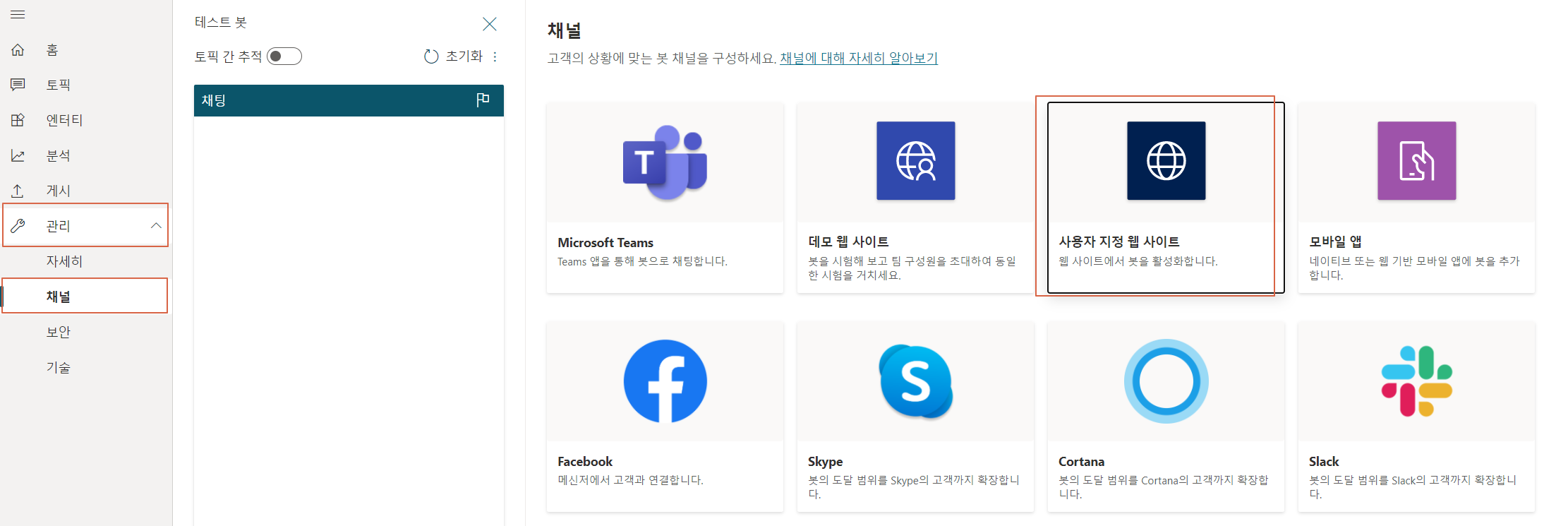Click the 채널 page heading

click(x=565, y=30)
